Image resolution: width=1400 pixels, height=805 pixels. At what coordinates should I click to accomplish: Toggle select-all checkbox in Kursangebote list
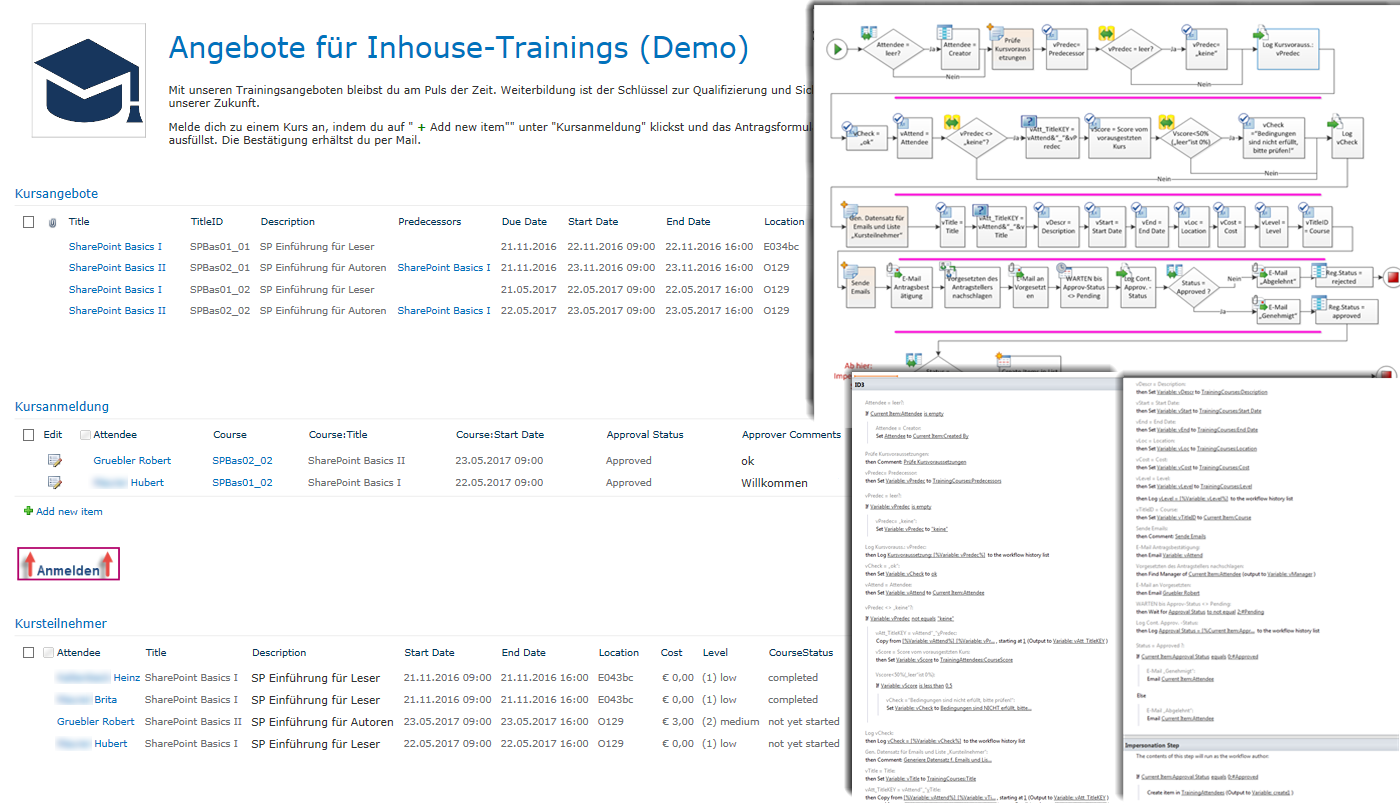coord(28,222)
